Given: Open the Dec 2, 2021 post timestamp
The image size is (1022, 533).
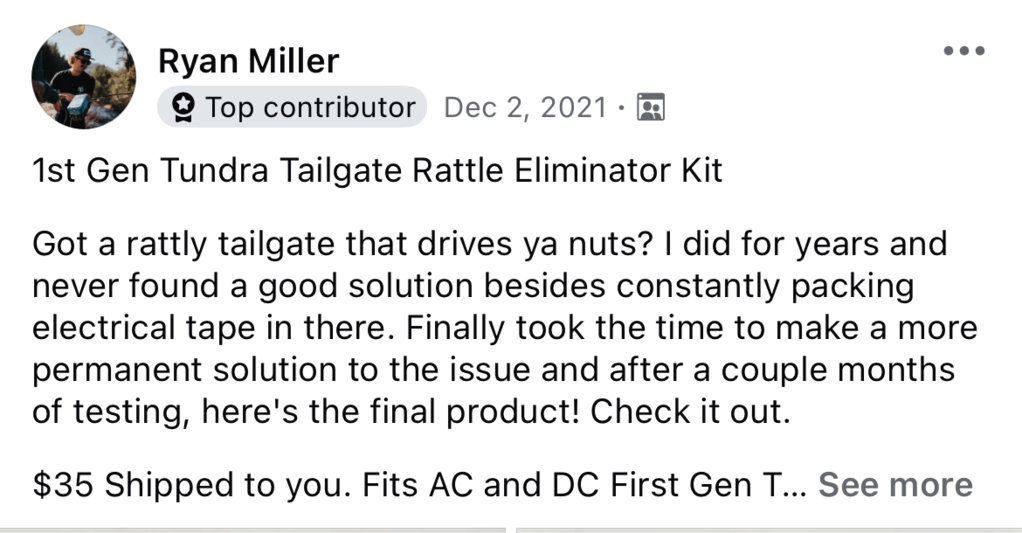Looking at the screenshot, I should click(x=525, y=108).
